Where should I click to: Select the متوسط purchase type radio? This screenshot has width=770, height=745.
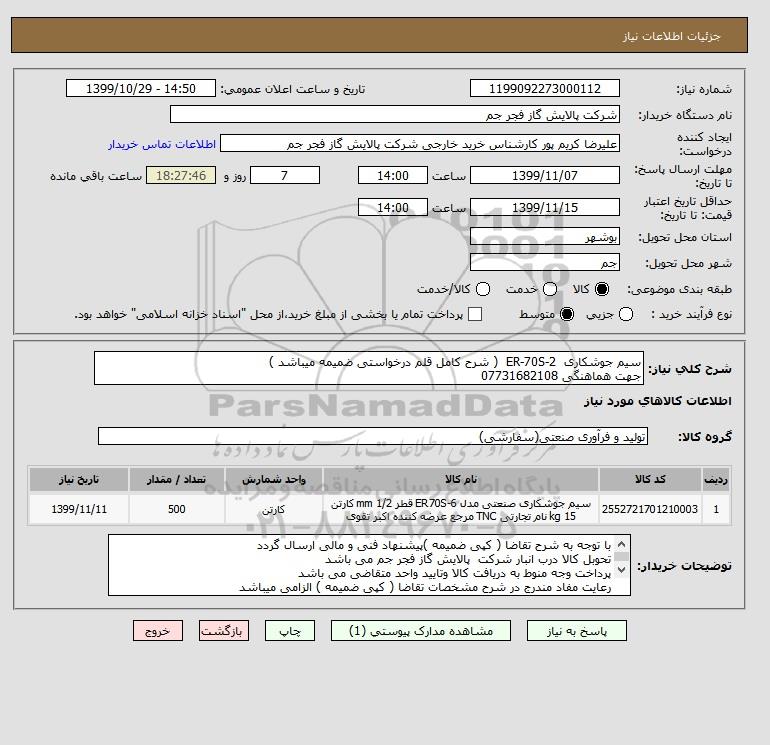(x=567, y=314)
